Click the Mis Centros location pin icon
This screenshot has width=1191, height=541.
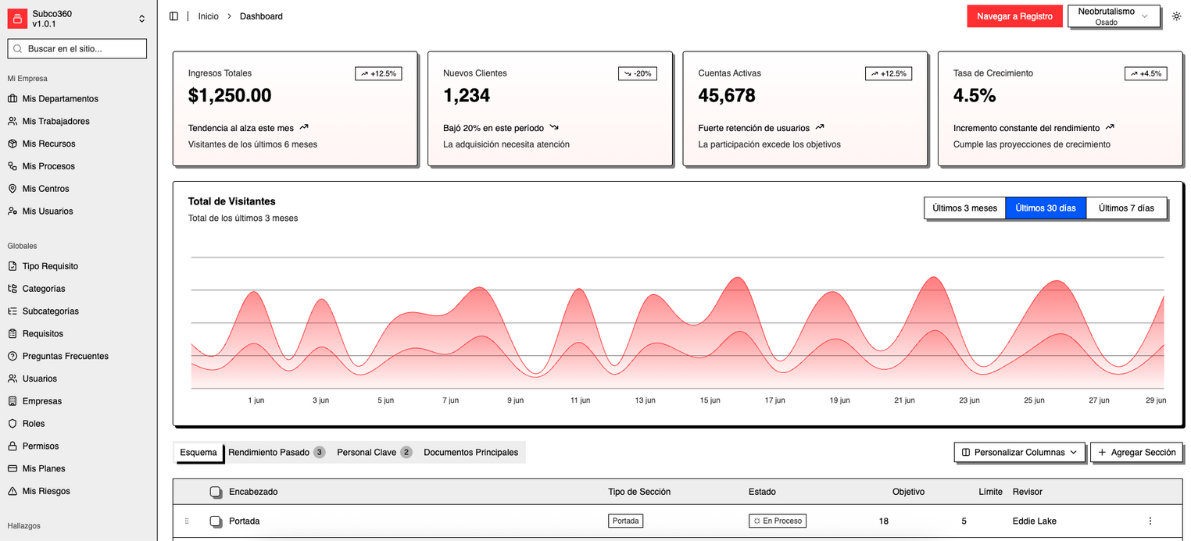[13, 189]
